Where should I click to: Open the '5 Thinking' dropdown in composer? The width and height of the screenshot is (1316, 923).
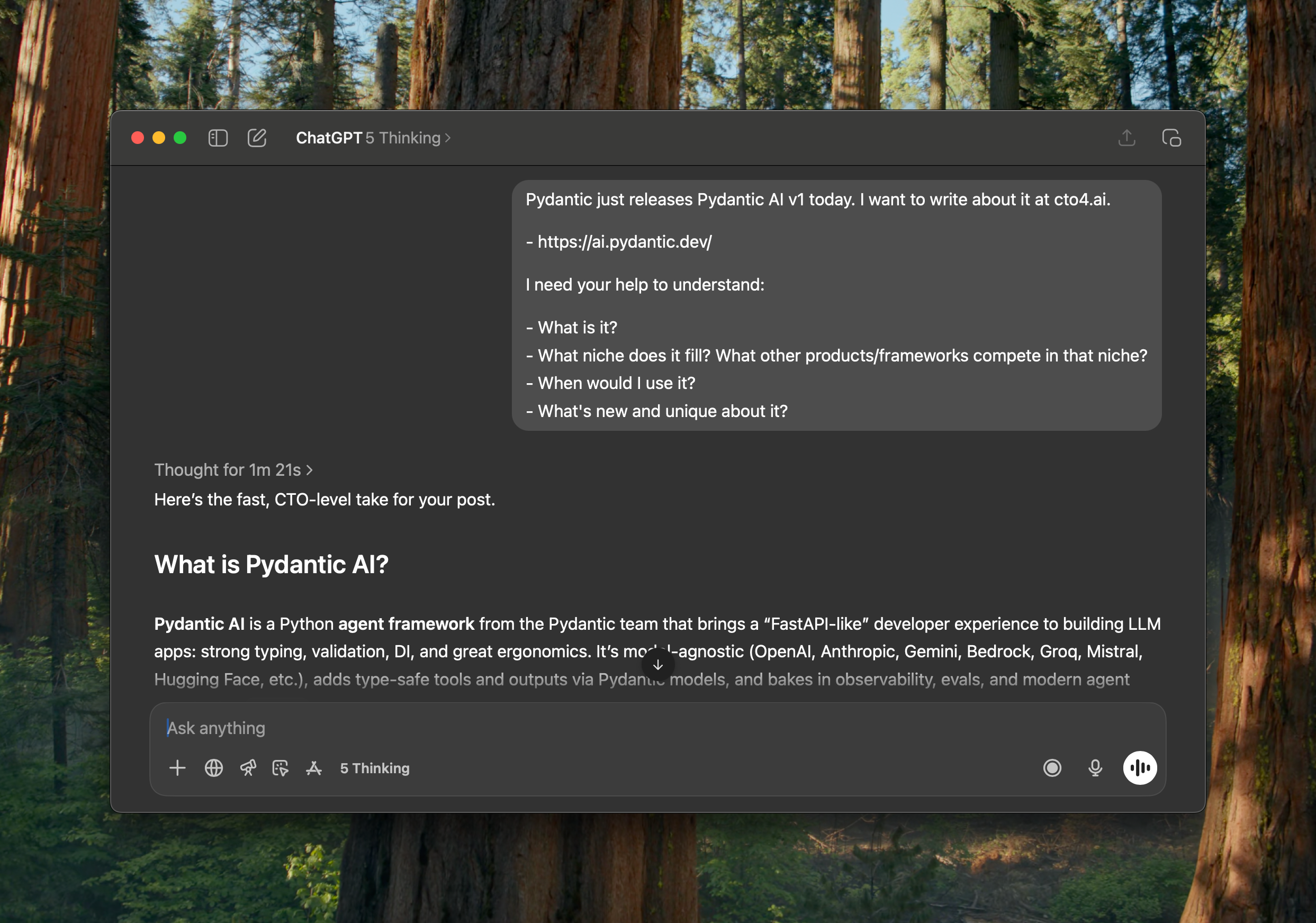tap(375, 768)
